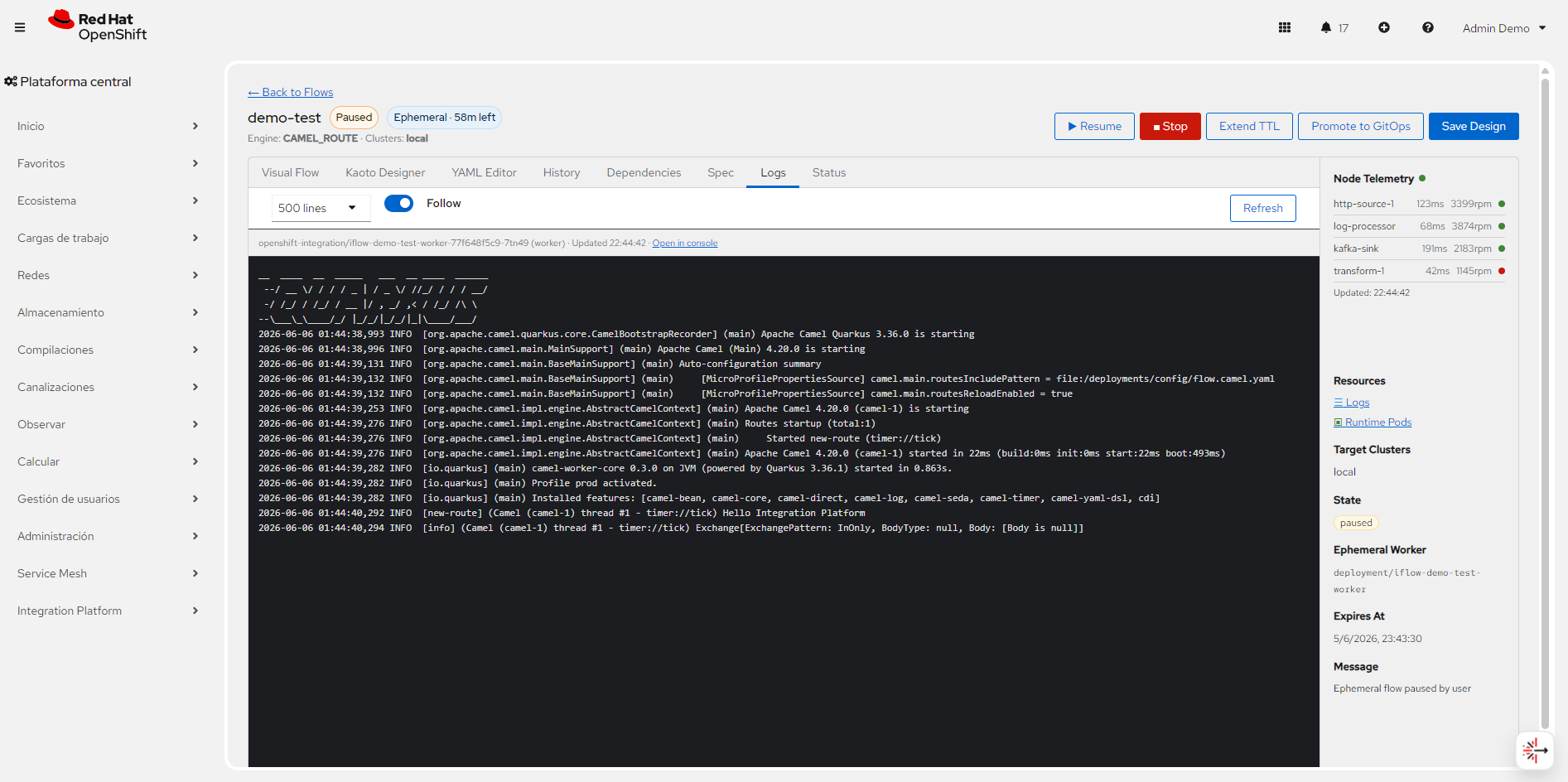Open the application launcher grid
Screen dimensions: 1568x782
[1285, 27]
